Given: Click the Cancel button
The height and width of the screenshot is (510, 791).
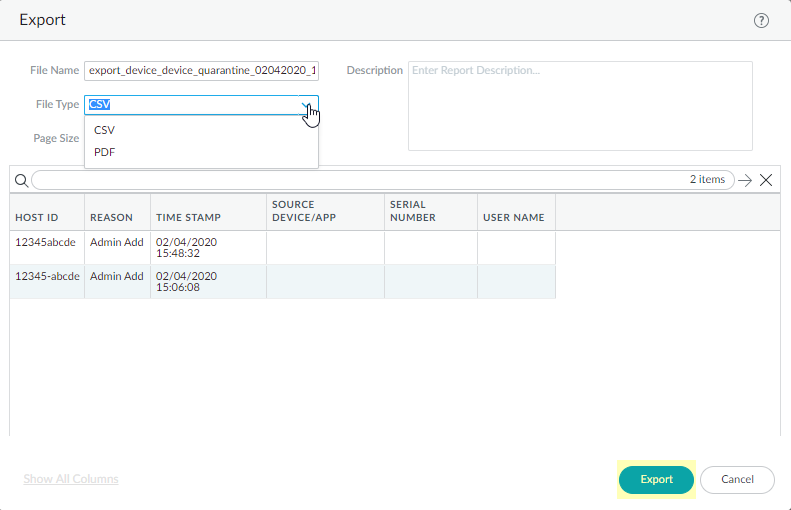Looking at the screenshot, I should [x=737, y=480].
